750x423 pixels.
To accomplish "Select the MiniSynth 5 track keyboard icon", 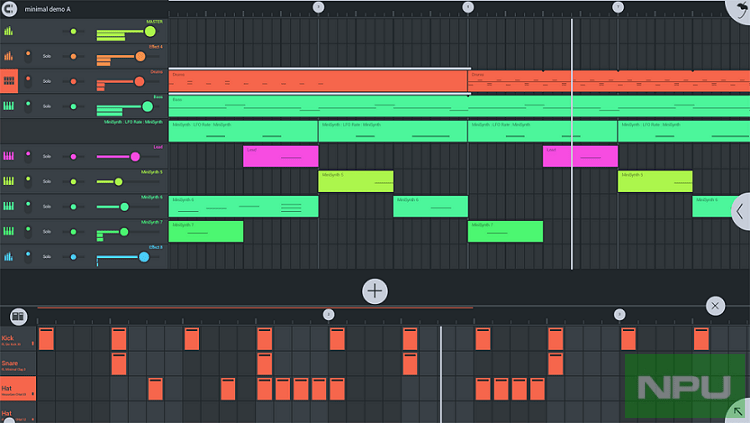I will [x=9, y=181].
